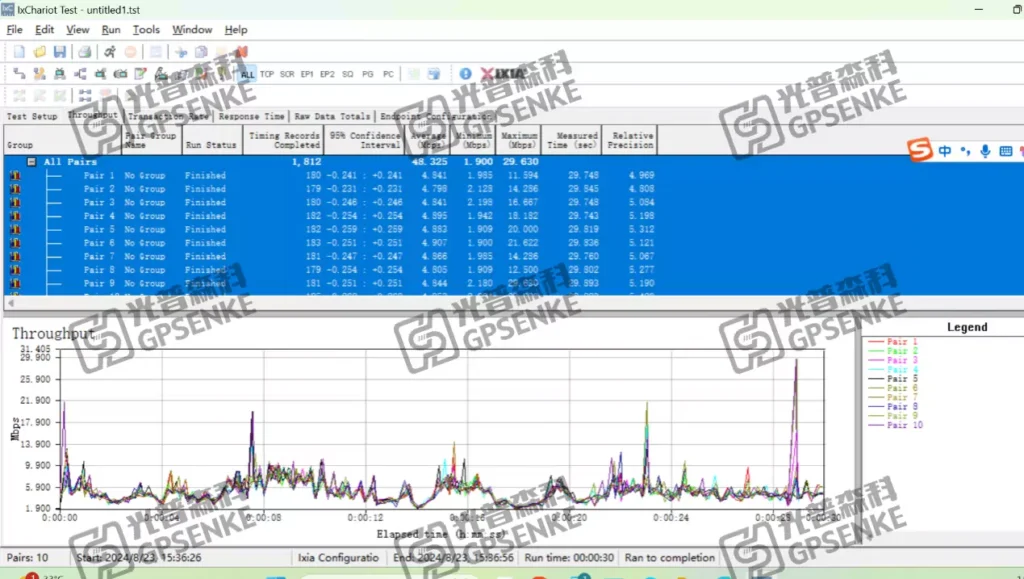Screen dimensions: 1024x579
Task: Click the Sogou S input method icon
Action: point(920,150)
